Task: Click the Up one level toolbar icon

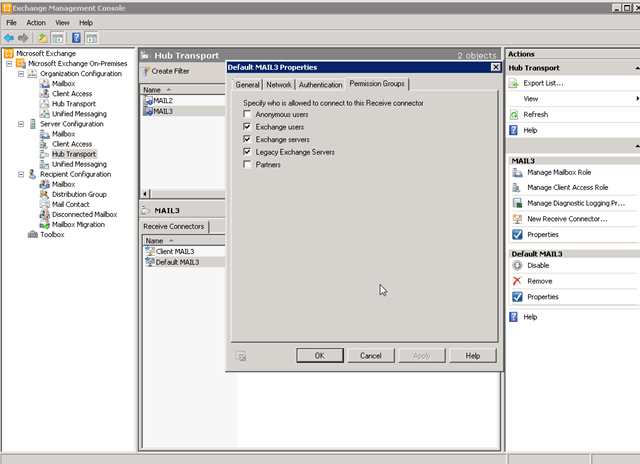Action: (42, 38)
